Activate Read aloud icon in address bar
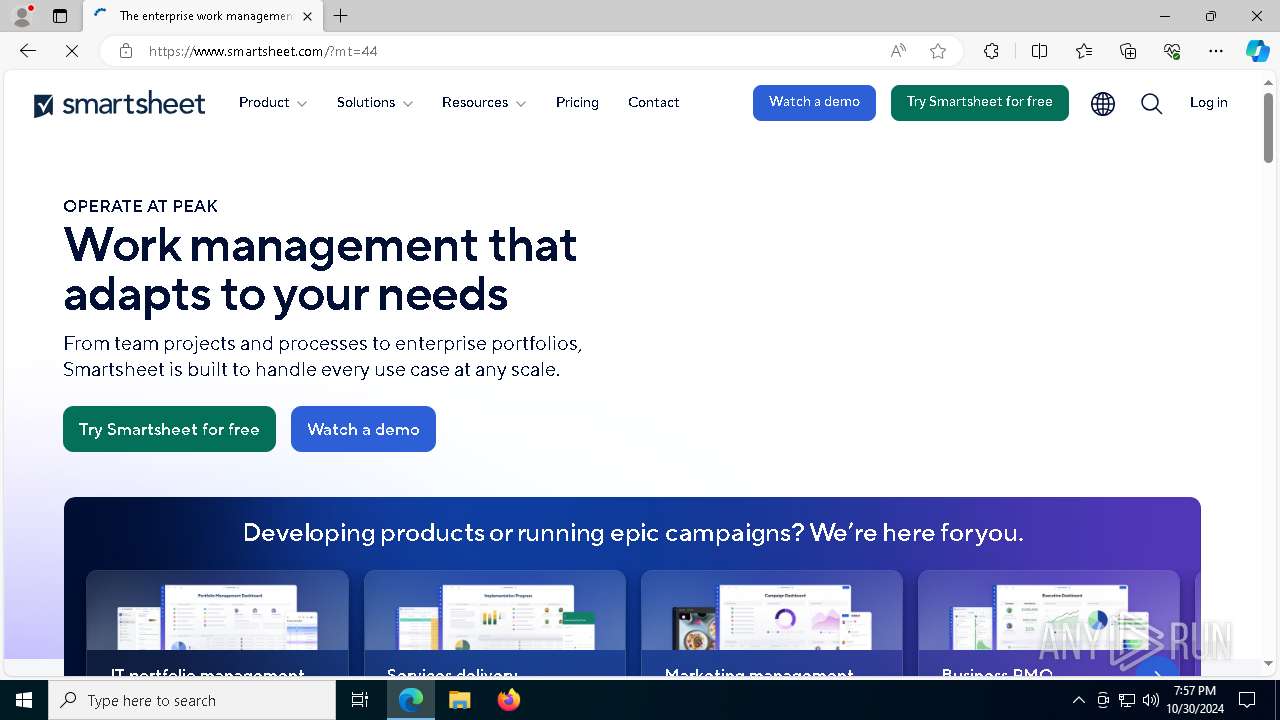The image size is (1280, 720). [898, 51]
